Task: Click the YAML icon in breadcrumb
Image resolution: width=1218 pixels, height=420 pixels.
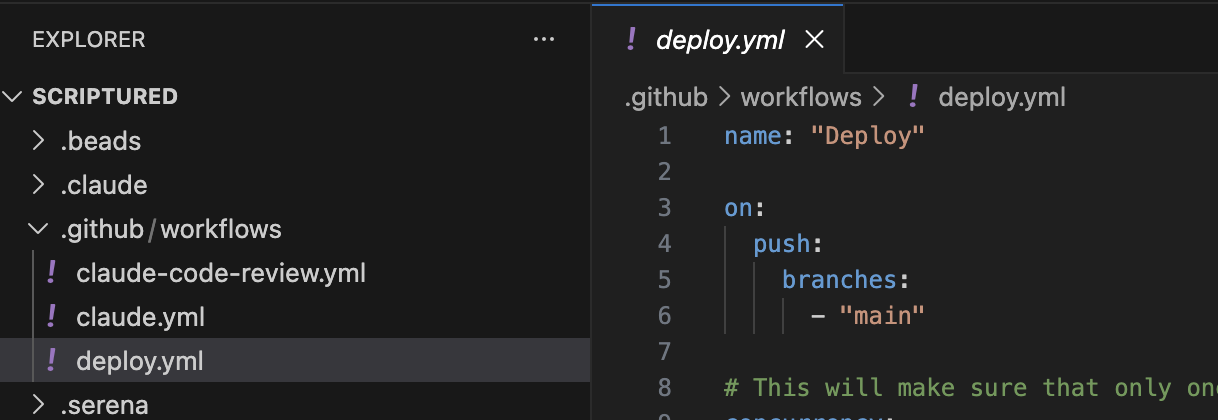Action: tap(913, 97)
